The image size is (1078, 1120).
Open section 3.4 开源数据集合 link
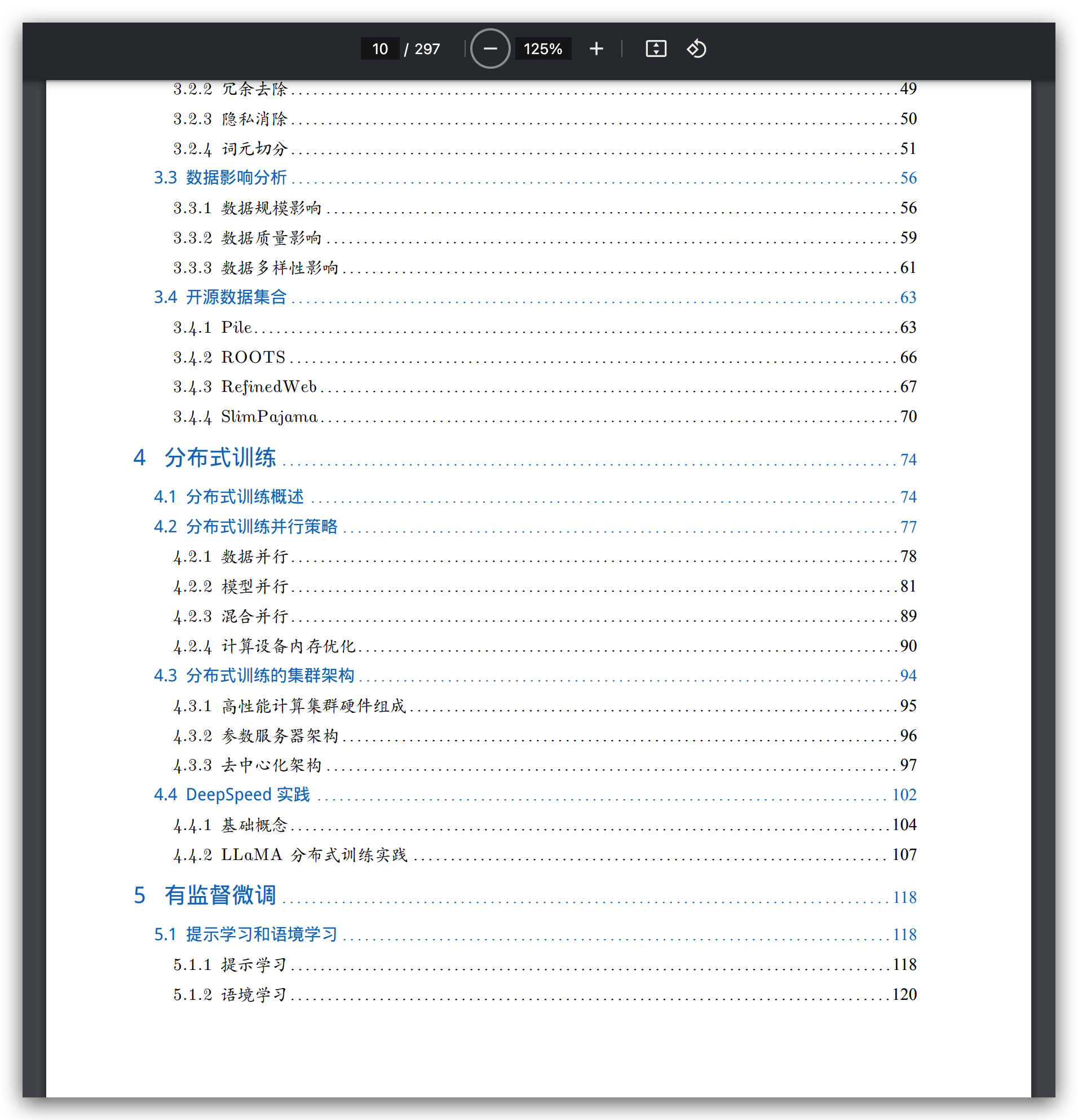(220, 297)
